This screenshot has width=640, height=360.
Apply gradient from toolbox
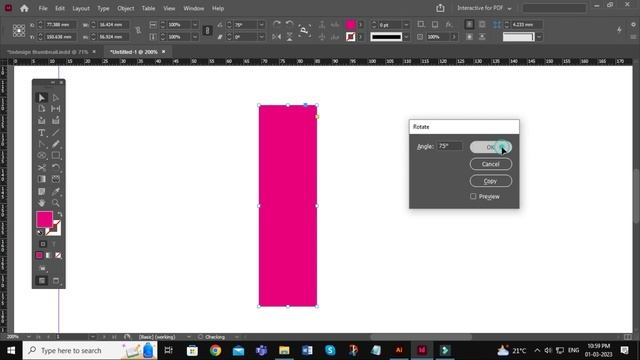click(49, 256)
